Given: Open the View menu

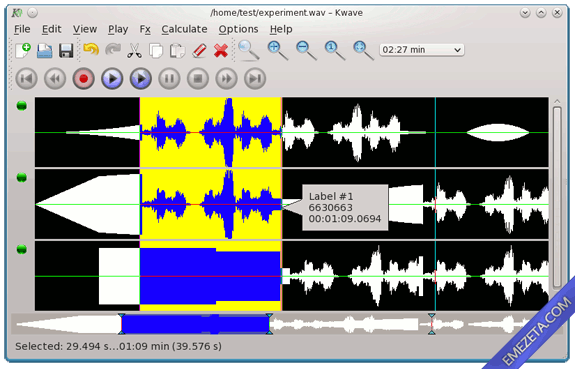Looking at the screenshot, I should (85, 29).
